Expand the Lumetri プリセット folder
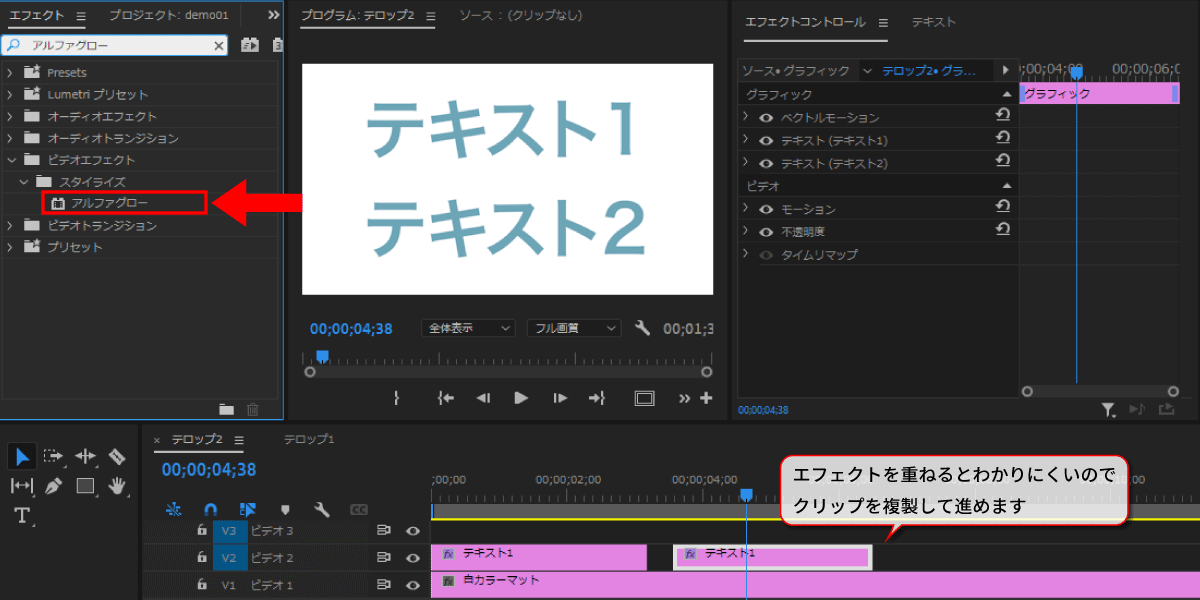The height and width of the screenshot is (600, 1200). point(10,94)
